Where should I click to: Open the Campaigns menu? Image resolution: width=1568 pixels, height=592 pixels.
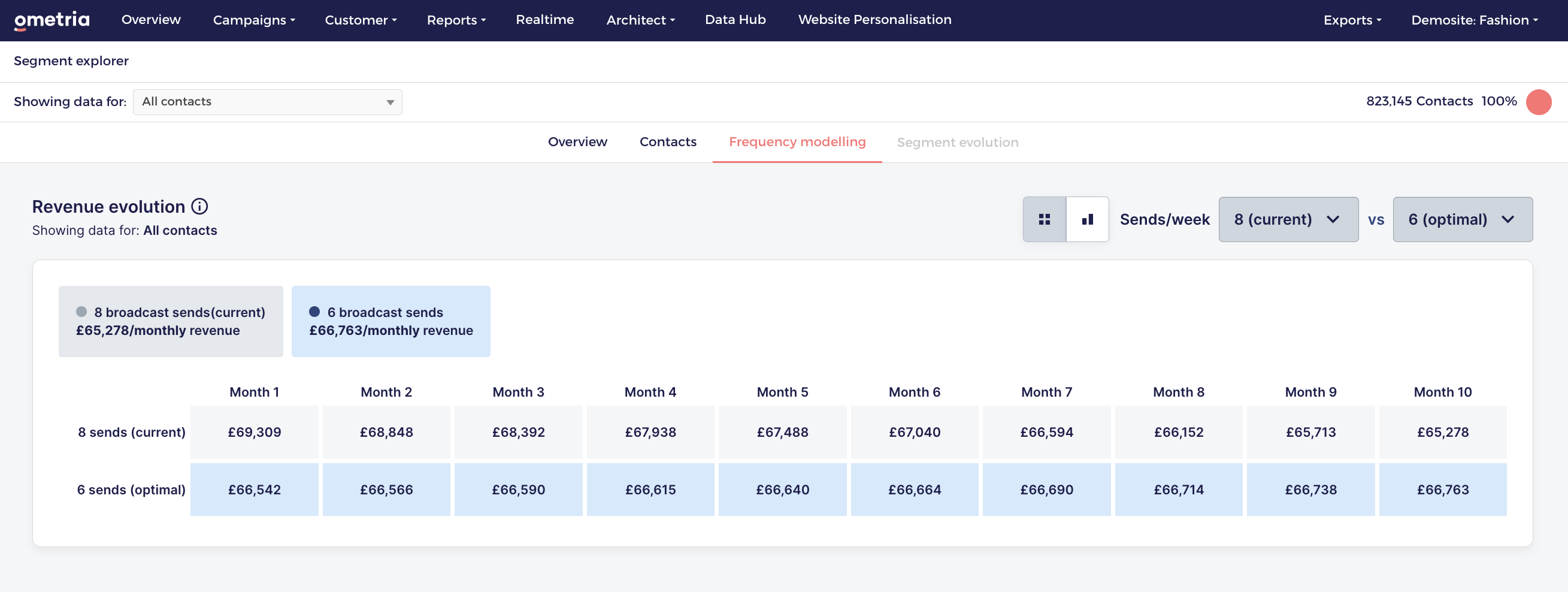[x=254, y=20]
